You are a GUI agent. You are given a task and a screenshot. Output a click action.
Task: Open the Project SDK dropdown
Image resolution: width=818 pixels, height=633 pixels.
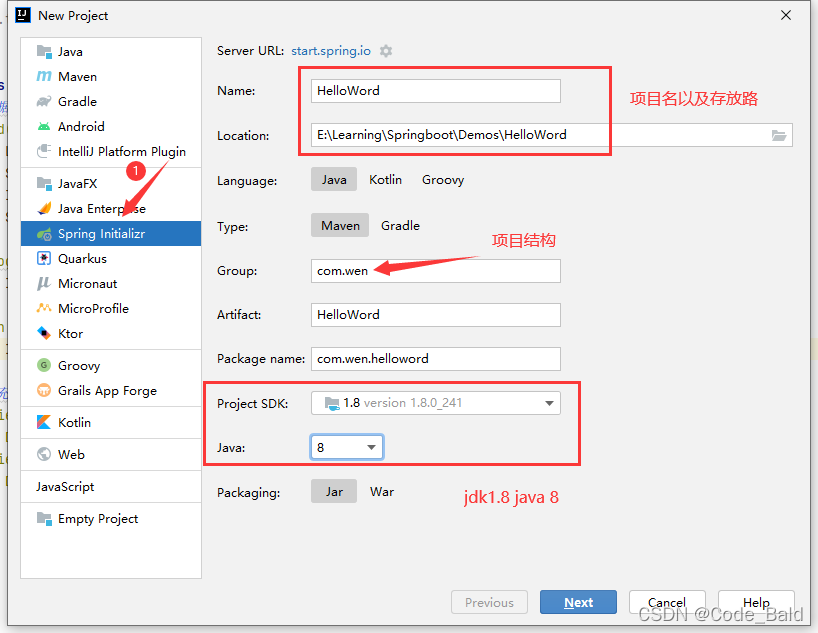[x=436, y=403]
